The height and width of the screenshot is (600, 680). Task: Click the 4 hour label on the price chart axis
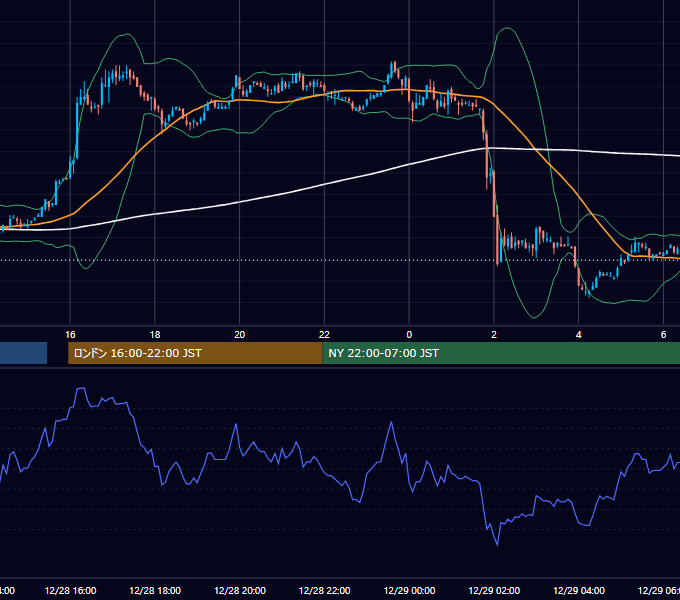click(579, 335)
